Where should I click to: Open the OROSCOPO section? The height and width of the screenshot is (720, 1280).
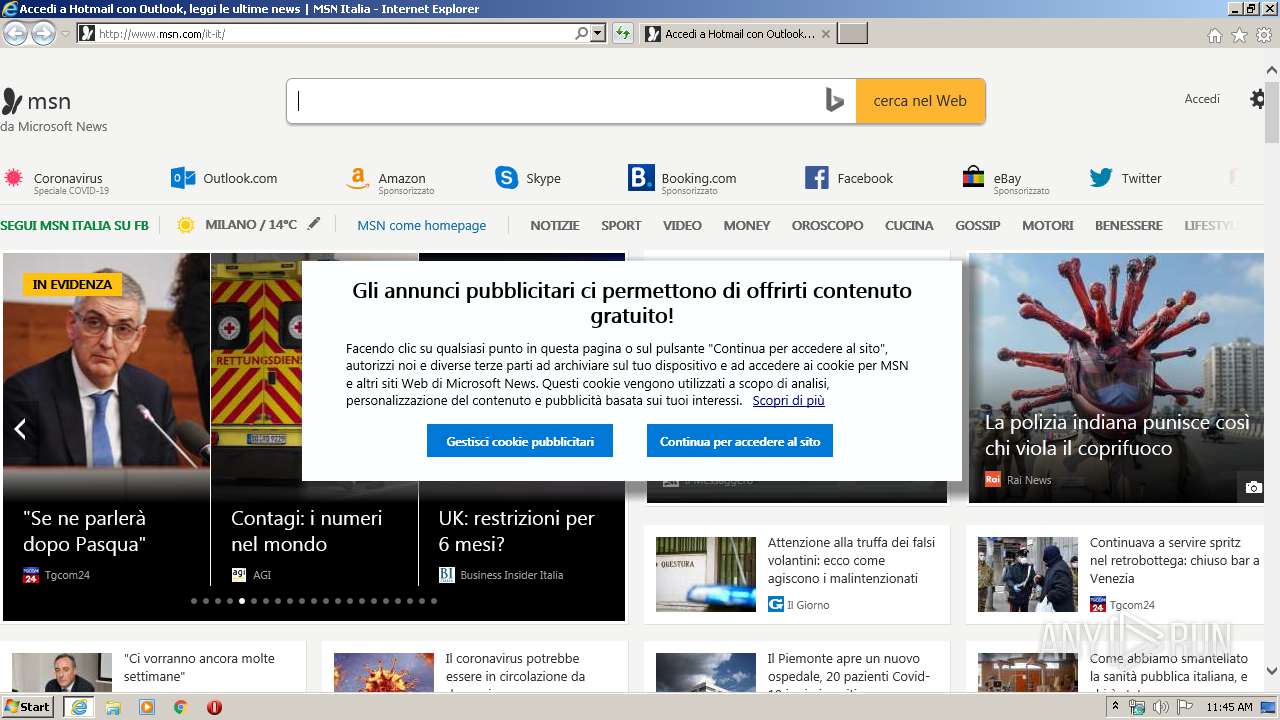(827, 225)
